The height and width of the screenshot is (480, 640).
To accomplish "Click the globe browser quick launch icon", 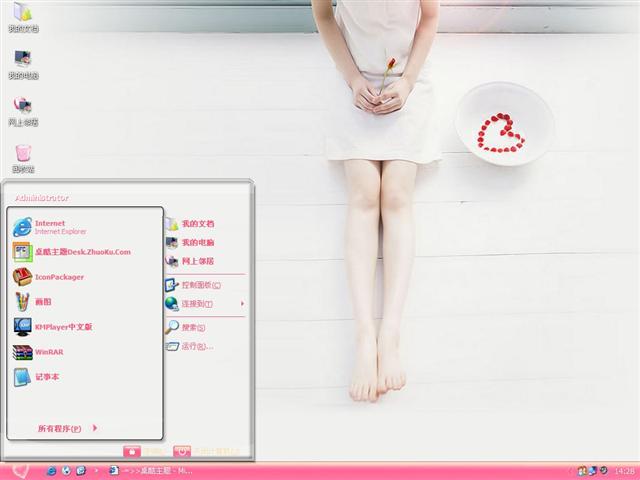I will (66, 471).
